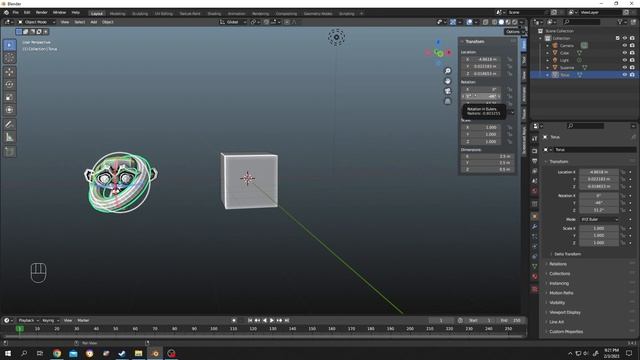
Task: Select the Scale tool in the toolbar
Action: pyautogui.click(x=9, y=97)
